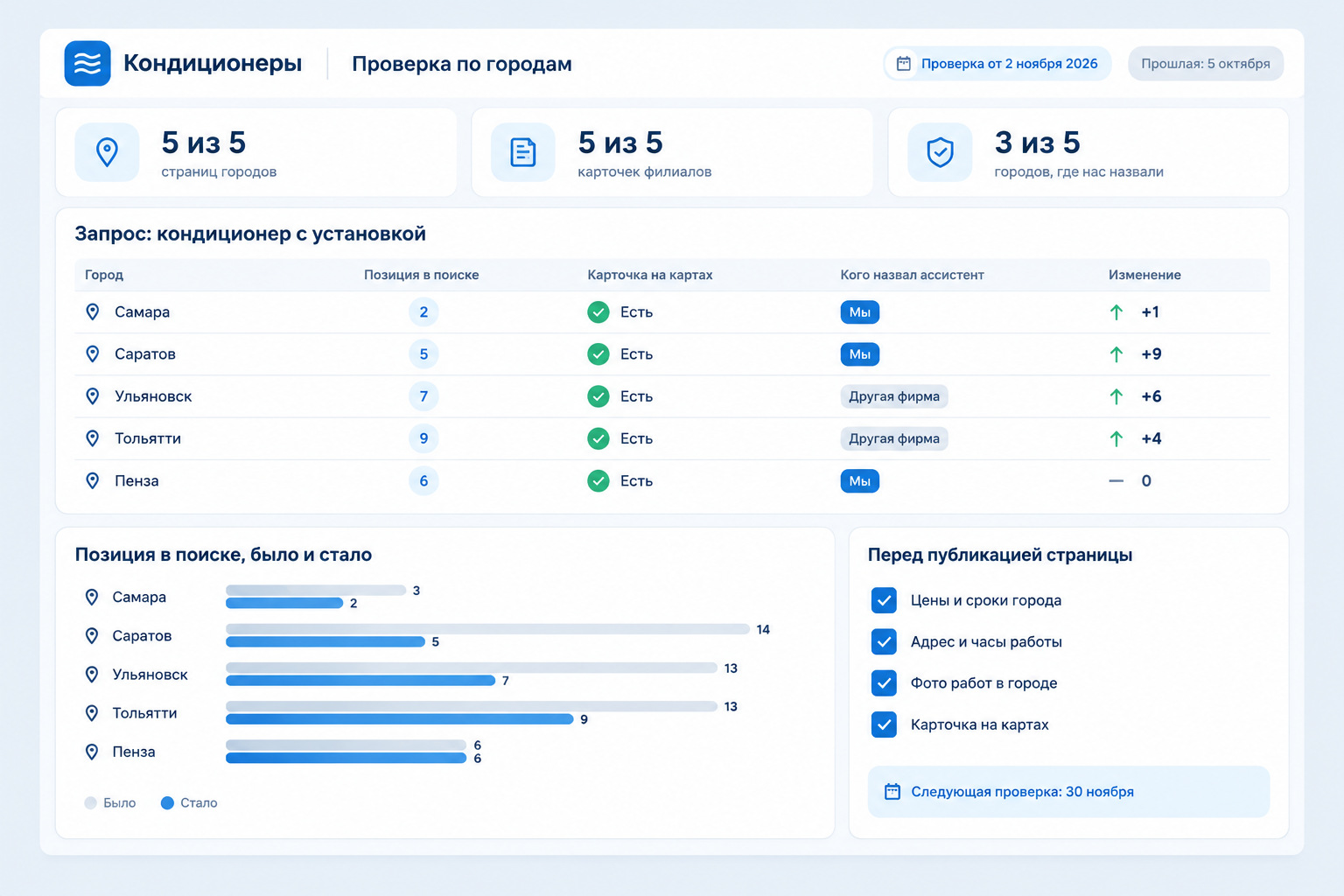Click the pin icon beside Самара in the table
This screenshot has height=896, width=1344.
pos(93,311)
